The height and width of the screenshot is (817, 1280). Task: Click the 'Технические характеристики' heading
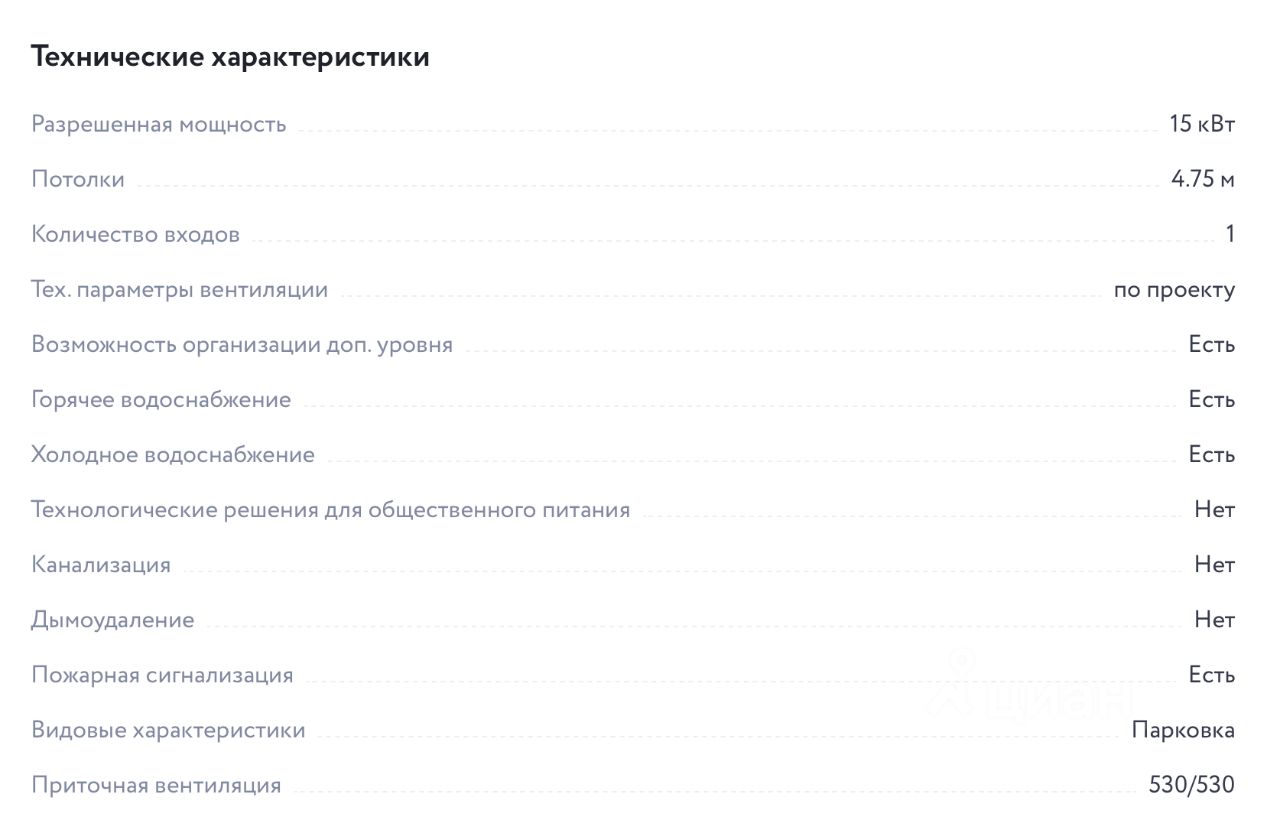(x=231, y=57)
